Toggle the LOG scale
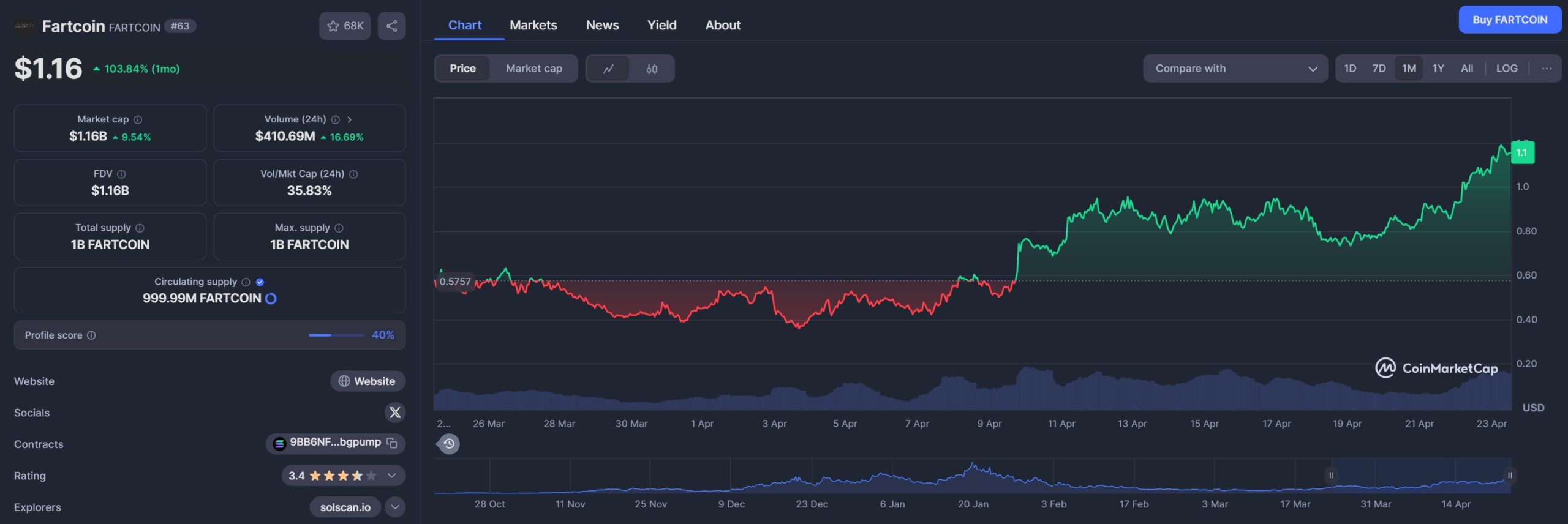1568x524 pixels. (x=1507, y=69)
